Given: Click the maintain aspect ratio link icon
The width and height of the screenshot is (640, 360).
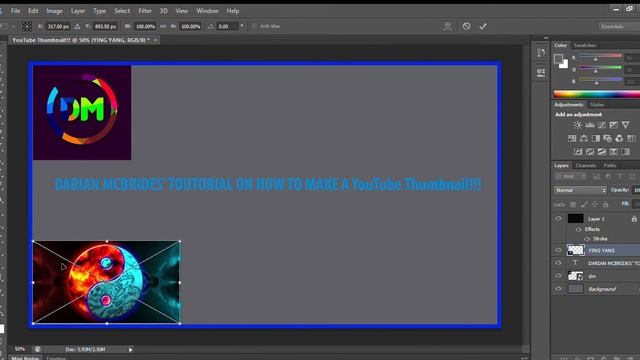Looking at the screenshot, I should 163,27.
